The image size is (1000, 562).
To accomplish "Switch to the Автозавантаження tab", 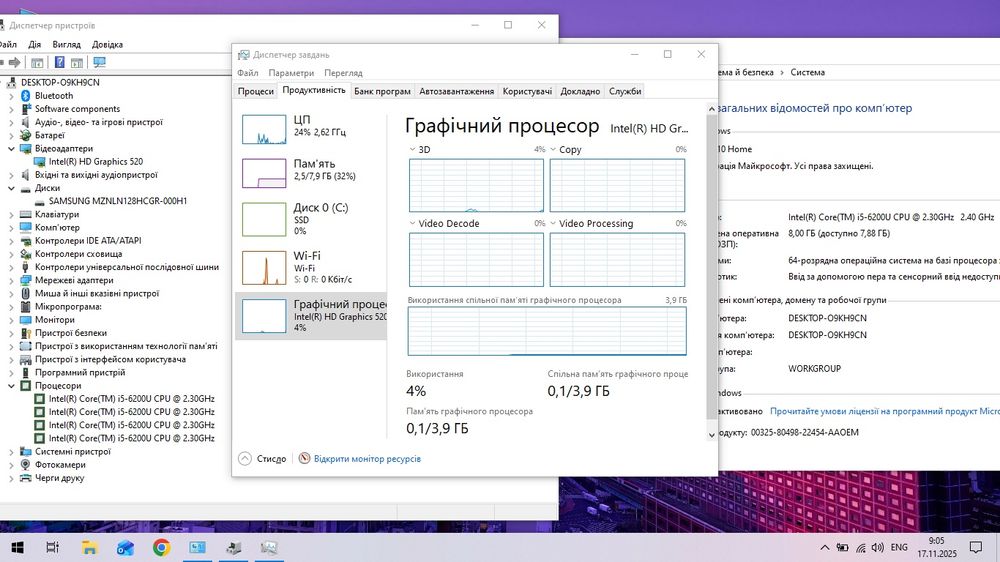I will point(456,91).
